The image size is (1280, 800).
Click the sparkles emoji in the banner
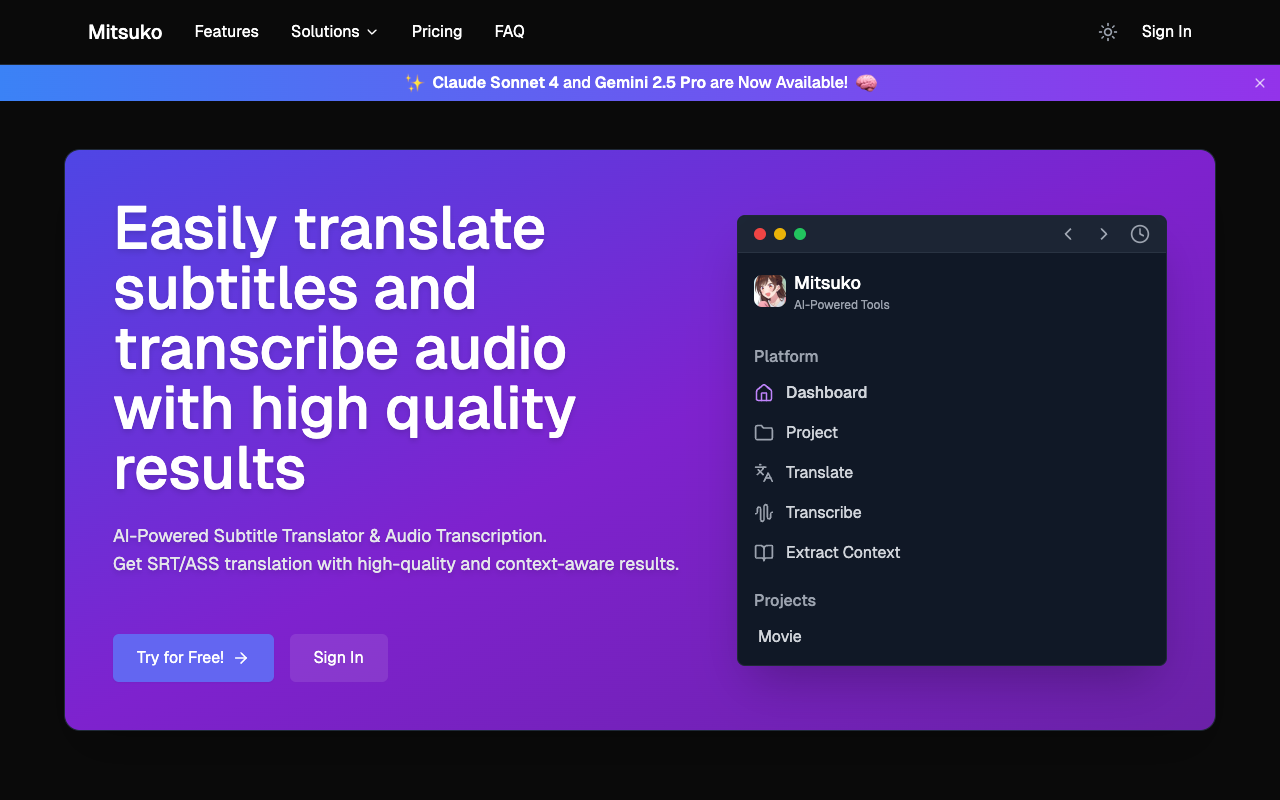[x=414, y=83]
